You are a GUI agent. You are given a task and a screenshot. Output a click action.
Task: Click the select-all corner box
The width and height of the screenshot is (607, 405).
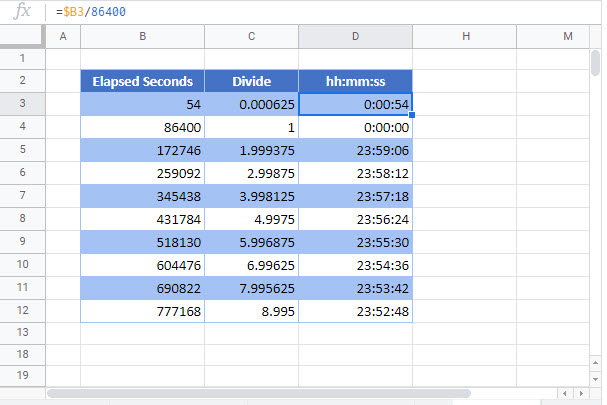(x=22, y=36)
